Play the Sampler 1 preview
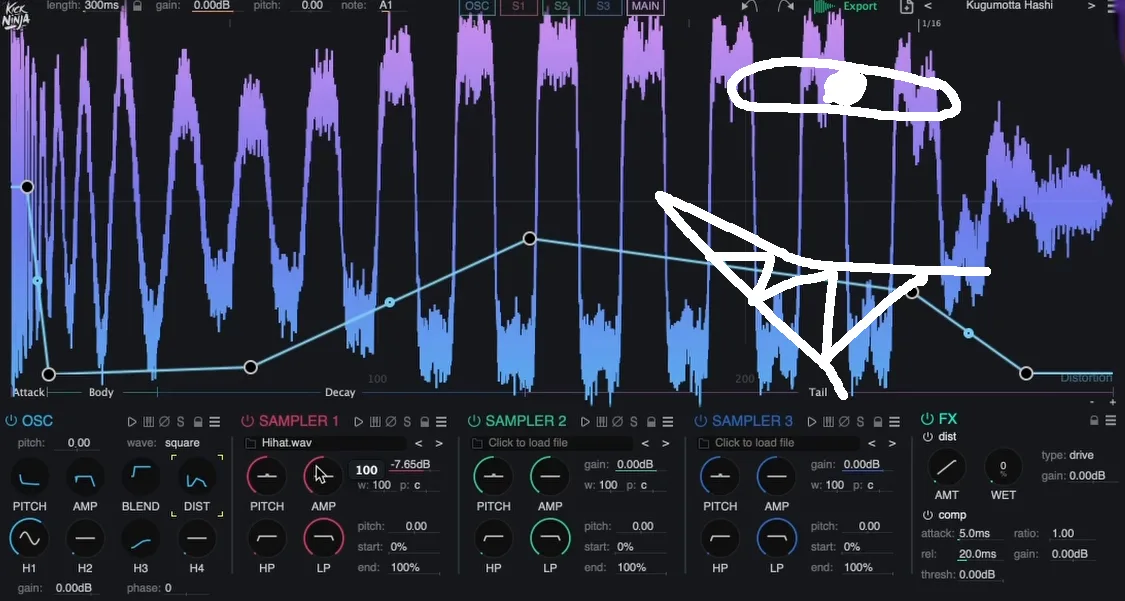1125x601 pixels. click(x=359, y=422)
